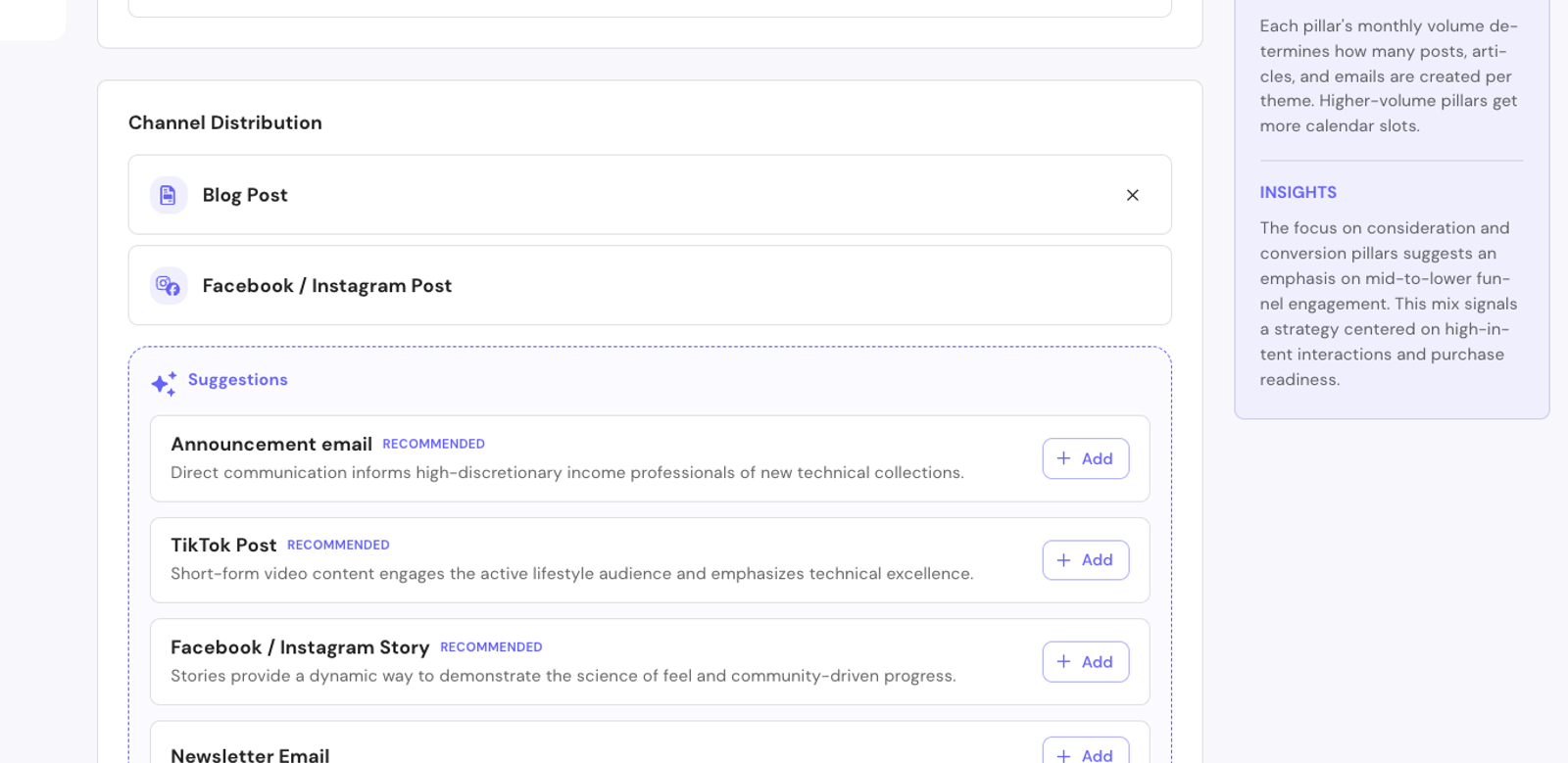1568x763 pixels.
Task: Click the RECOMMENDED badge beside Facebook / Instagram Story
Action: 491,647
